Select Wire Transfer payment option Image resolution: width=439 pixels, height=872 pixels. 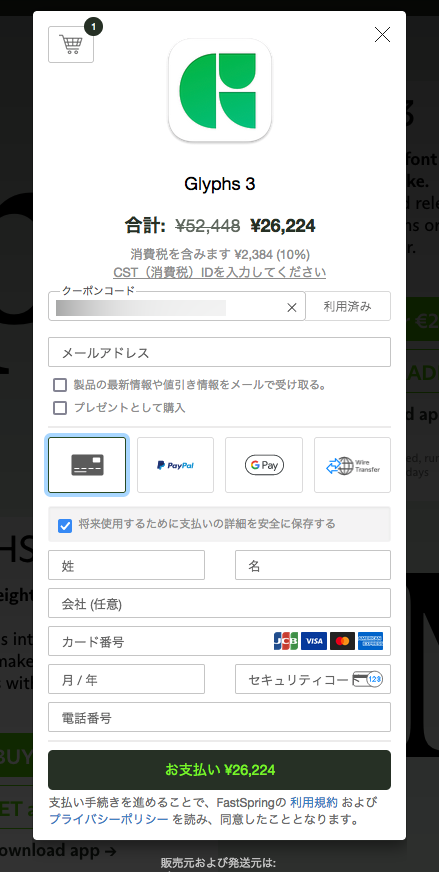[352, 465]
